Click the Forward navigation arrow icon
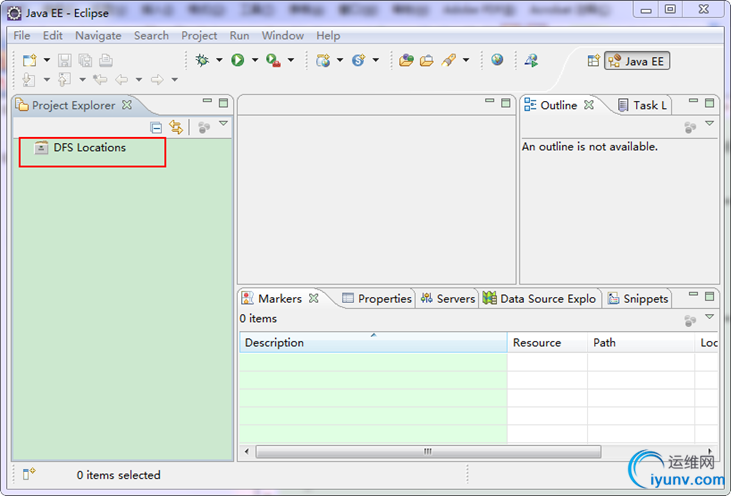Screen dimensions: 731x496 click(157, 80)
